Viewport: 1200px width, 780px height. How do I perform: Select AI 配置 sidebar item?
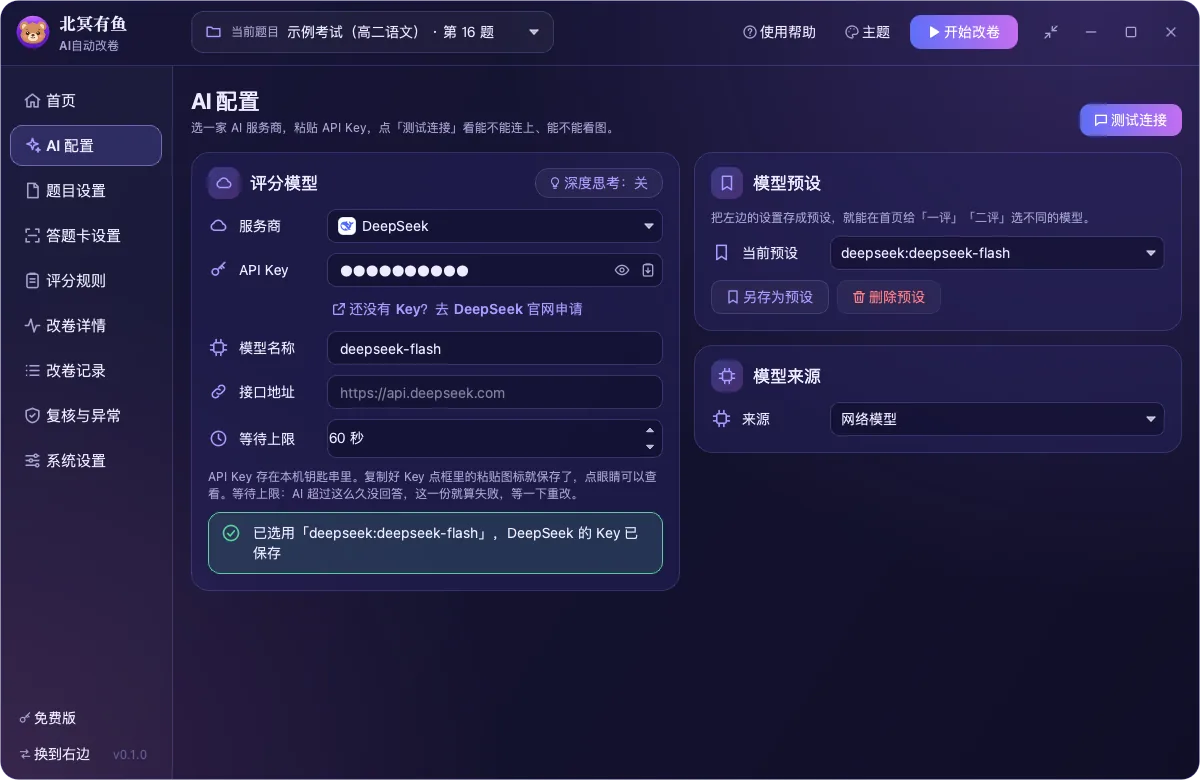point(86,146)
